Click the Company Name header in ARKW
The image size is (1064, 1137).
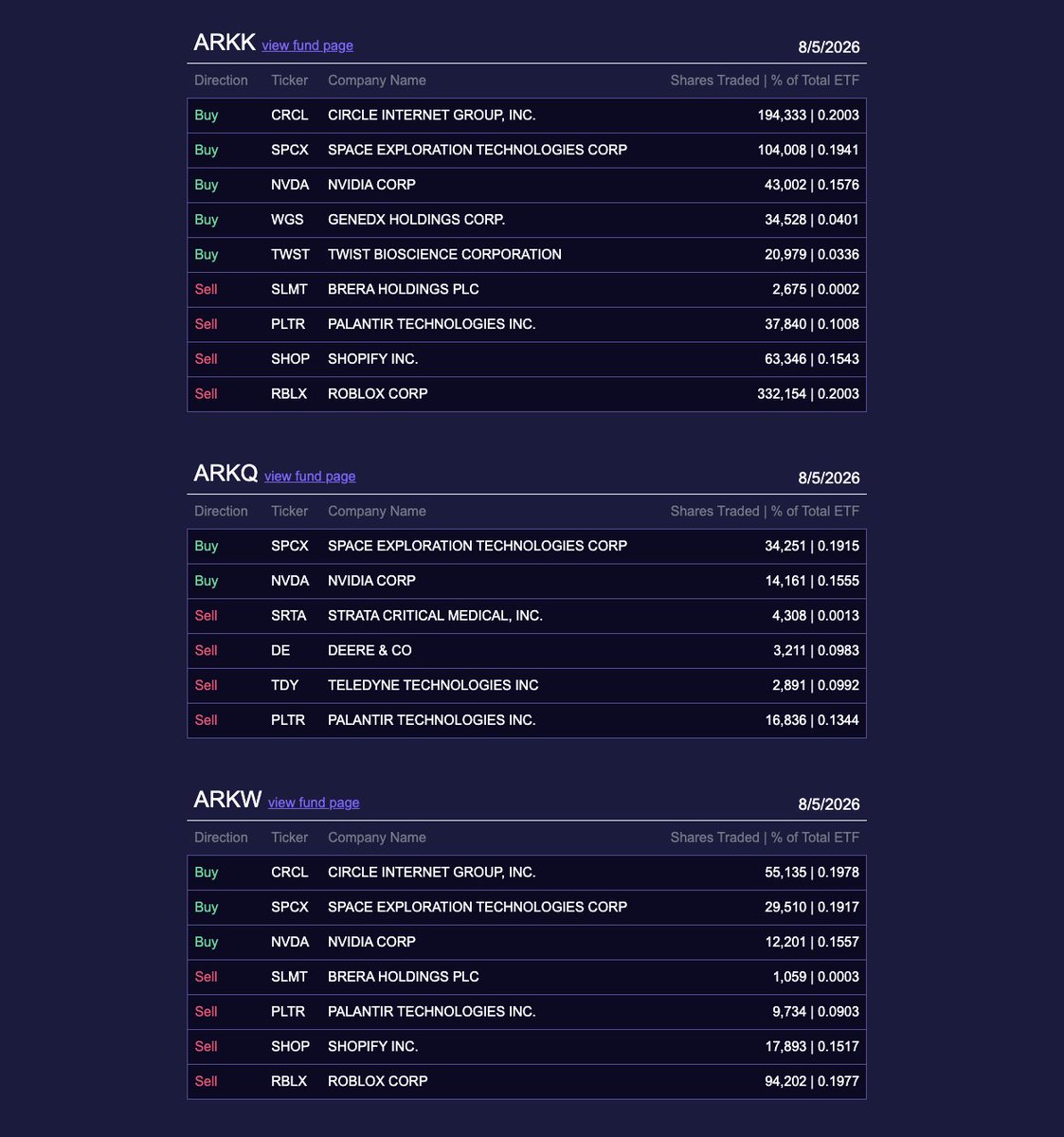[x=377, y=838]
